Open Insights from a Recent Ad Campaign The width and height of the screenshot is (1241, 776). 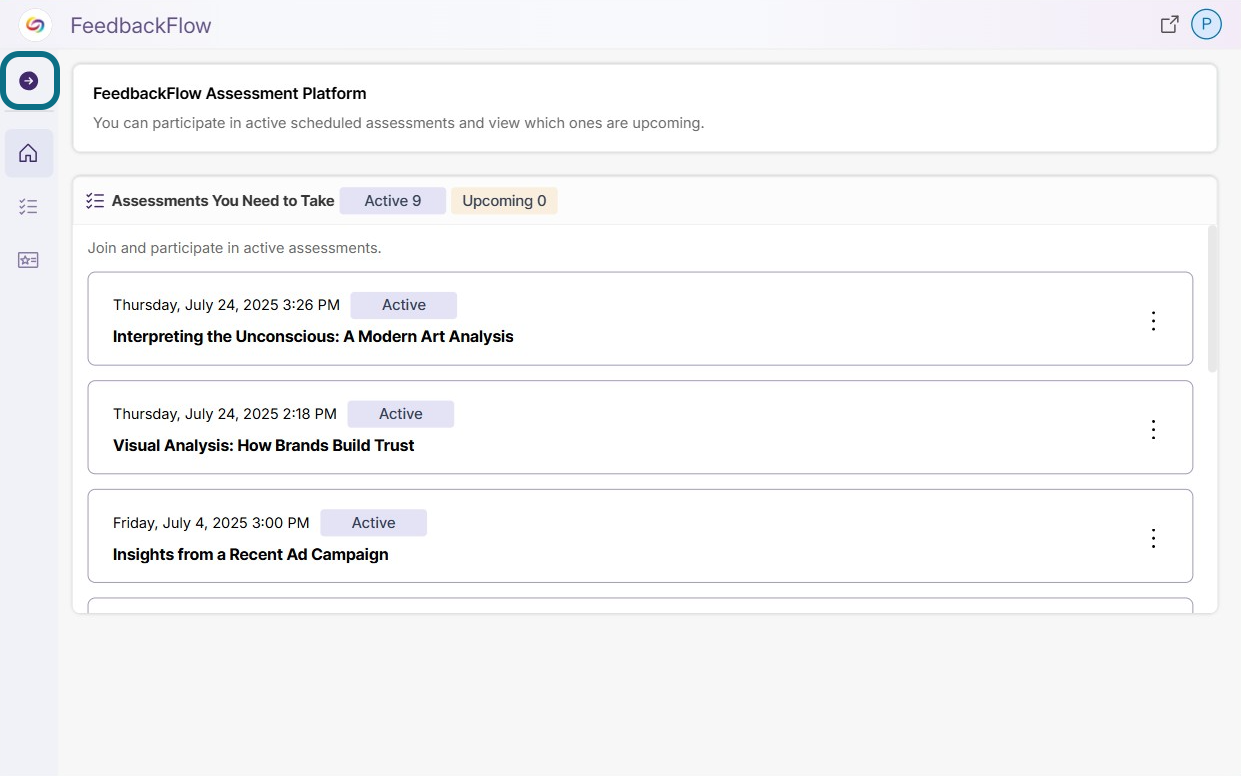[250, 555]
